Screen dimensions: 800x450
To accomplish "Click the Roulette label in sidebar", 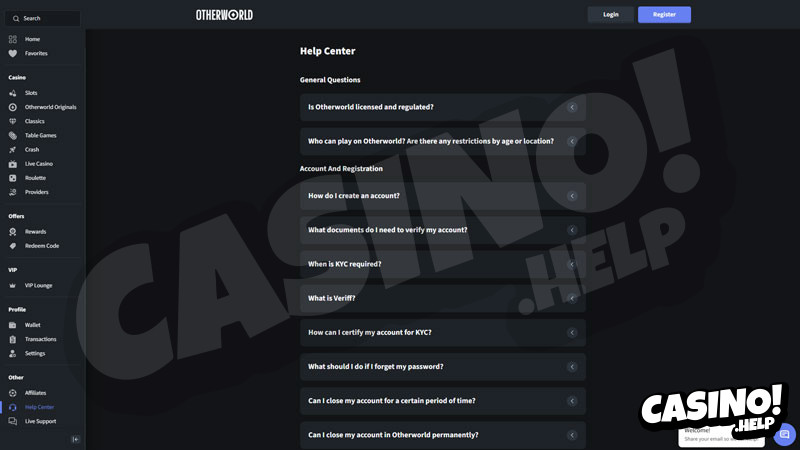I will [x=36, y=178].
